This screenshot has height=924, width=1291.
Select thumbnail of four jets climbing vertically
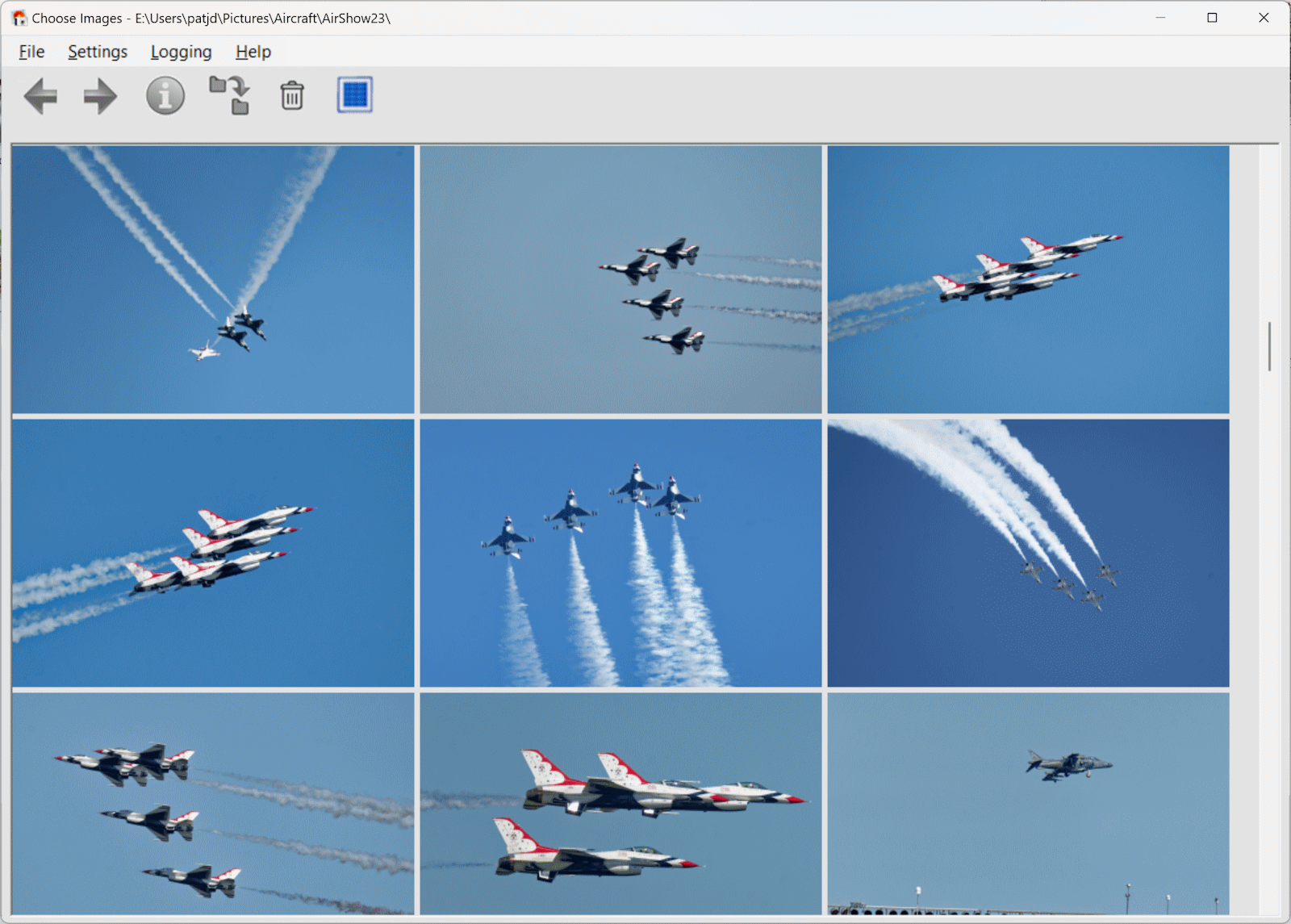tap(620, 553)
